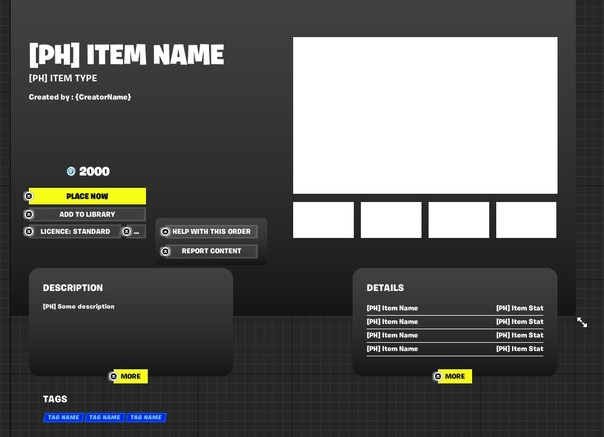Click the gamepad icon beside PLACE NOW
The height and width of the screenshot is (437, 604).
click(x=29, y=196)
